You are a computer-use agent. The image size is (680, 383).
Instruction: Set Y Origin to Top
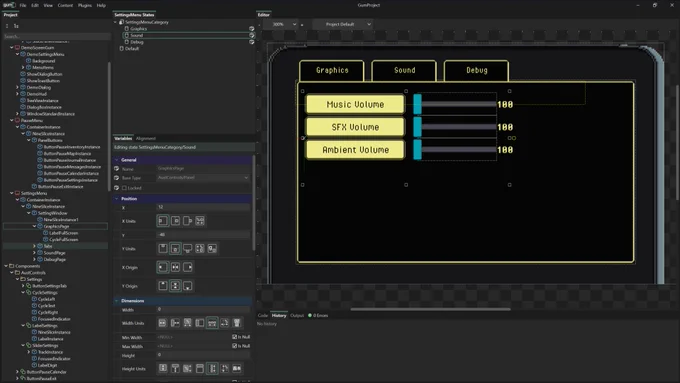(x=163, y=286)
